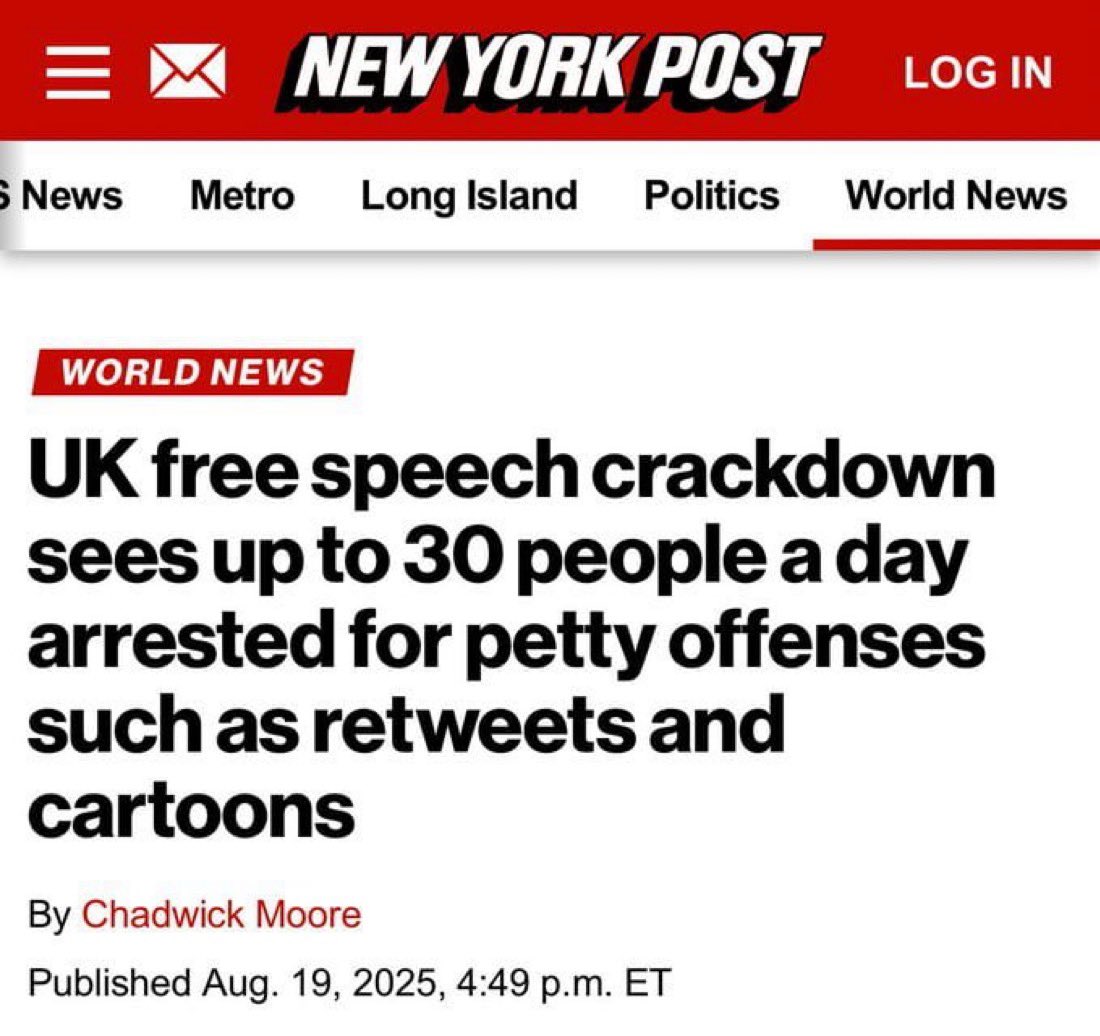
Task: Tap the "By" label before author name
Action: [49, 916]
